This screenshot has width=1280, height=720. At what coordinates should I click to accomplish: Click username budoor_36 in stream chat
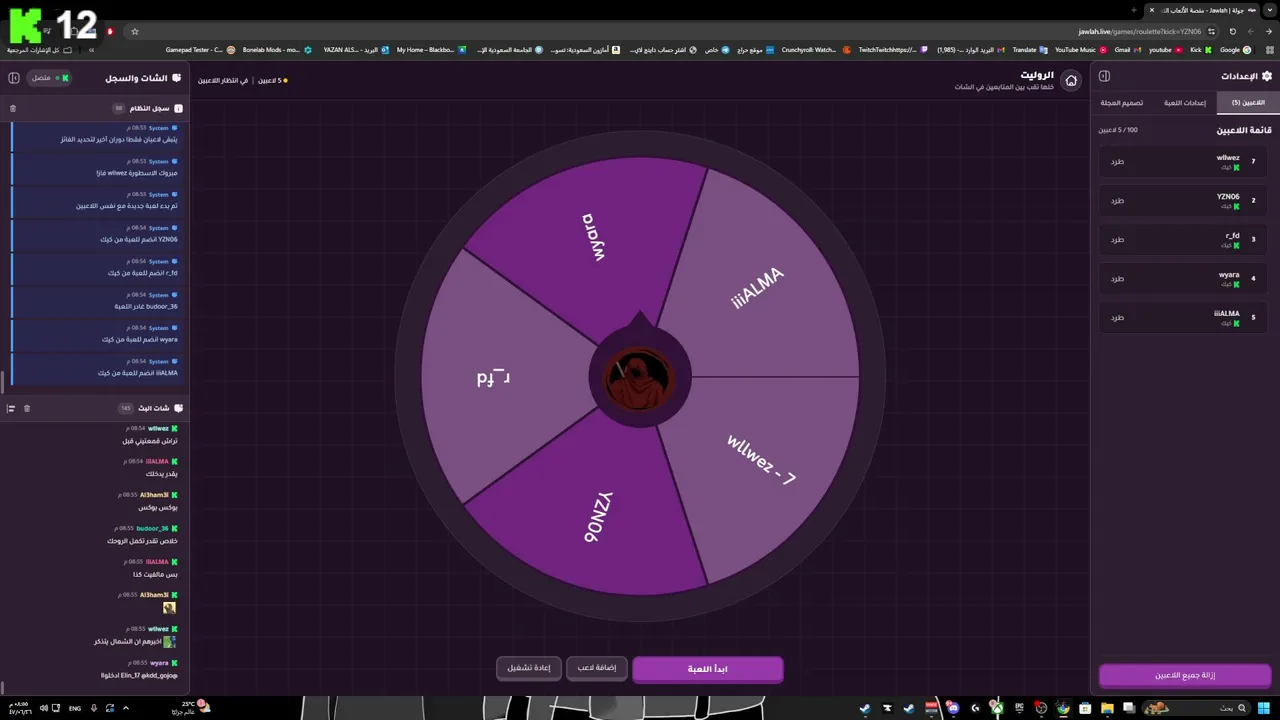coord(152,528)
